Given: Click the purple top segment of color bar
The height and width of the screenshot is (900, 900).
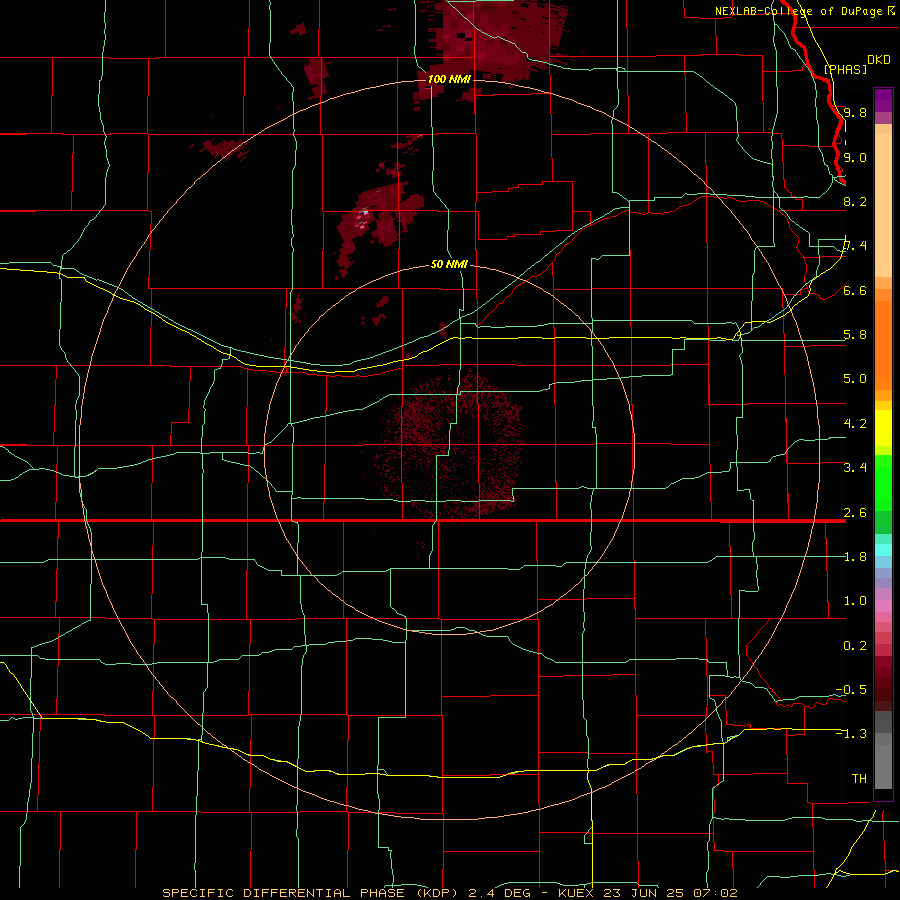Looking at the screenshot, I should coord(883,100).
